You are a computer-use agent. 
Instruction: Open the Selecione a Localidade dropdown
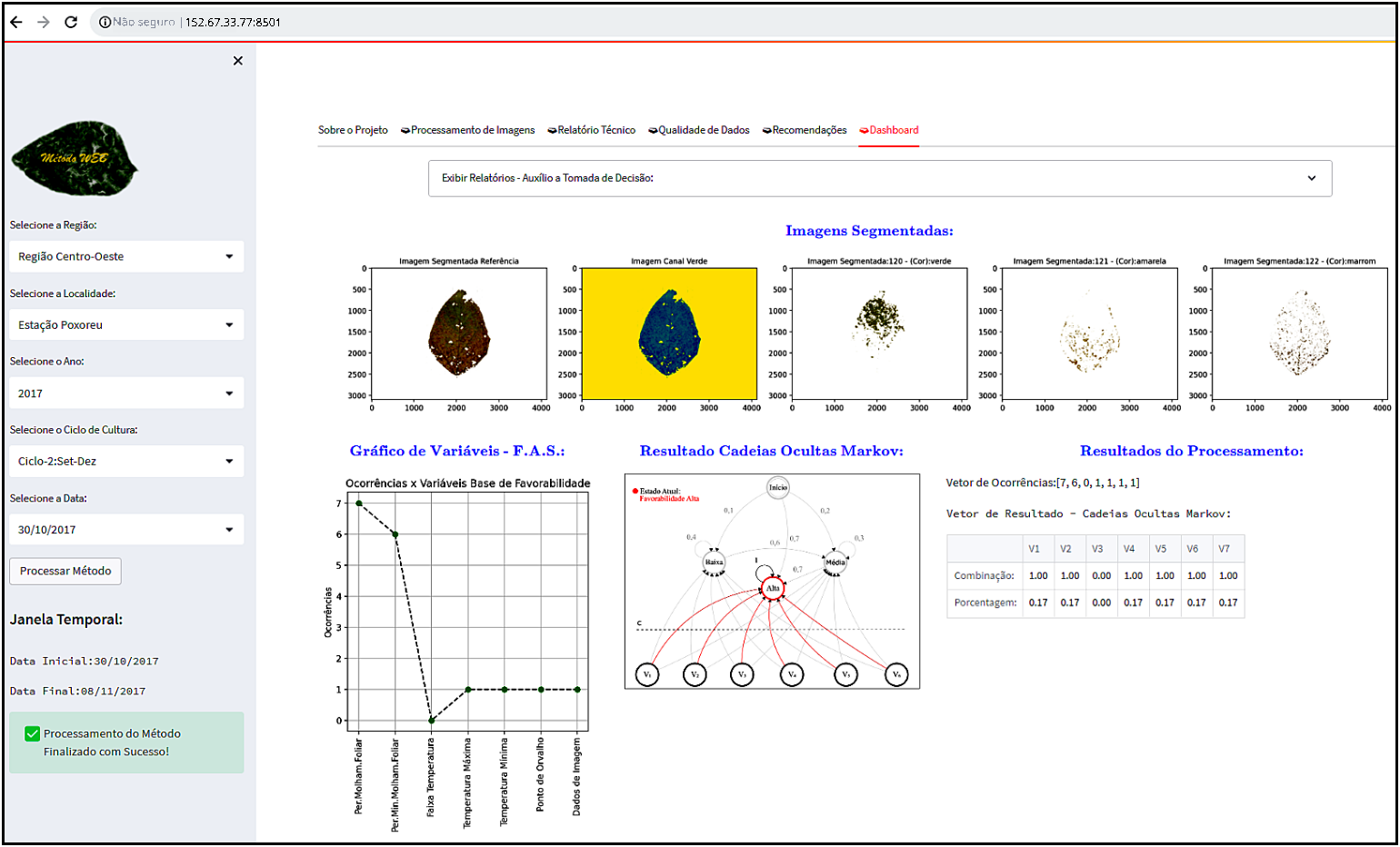[x=126, y=324]
